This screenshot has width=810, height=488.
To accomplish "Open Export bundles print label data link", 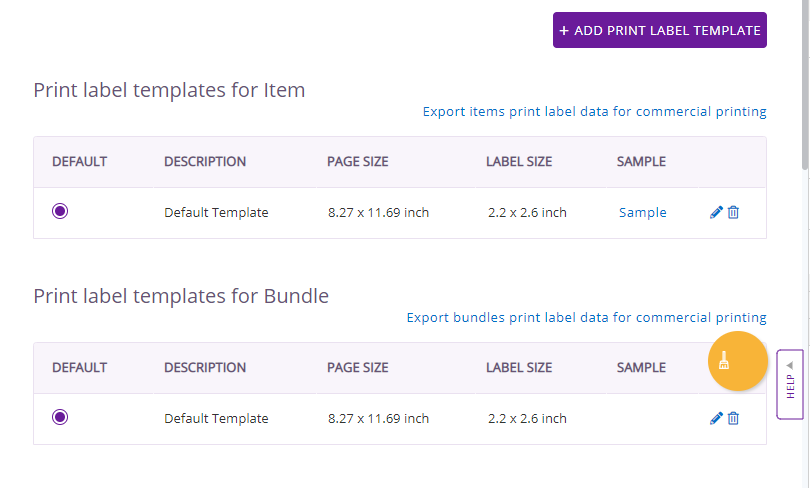I will 586,318.
